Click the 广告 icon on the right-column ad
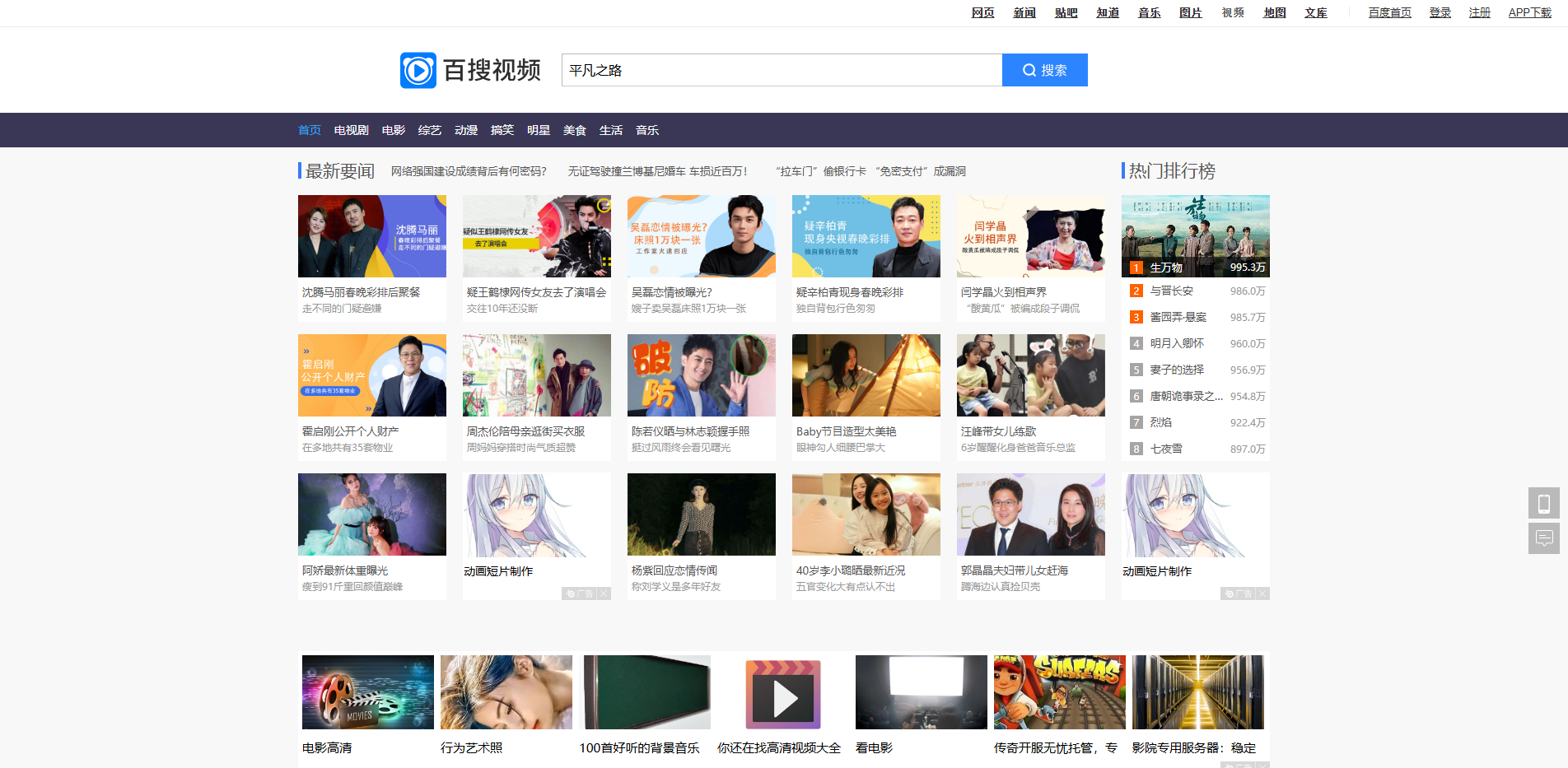 click(x=1239, y=593)
